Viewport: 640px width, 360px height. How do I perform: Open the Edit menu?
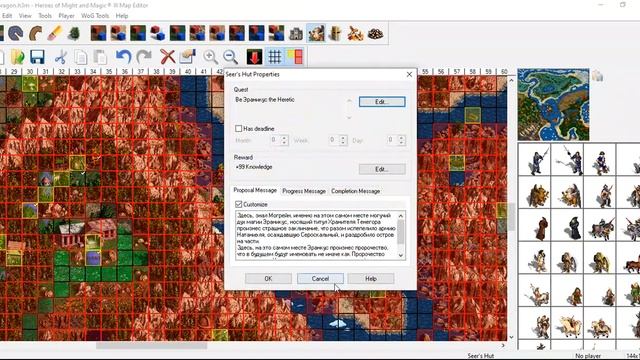pos(7,16)
